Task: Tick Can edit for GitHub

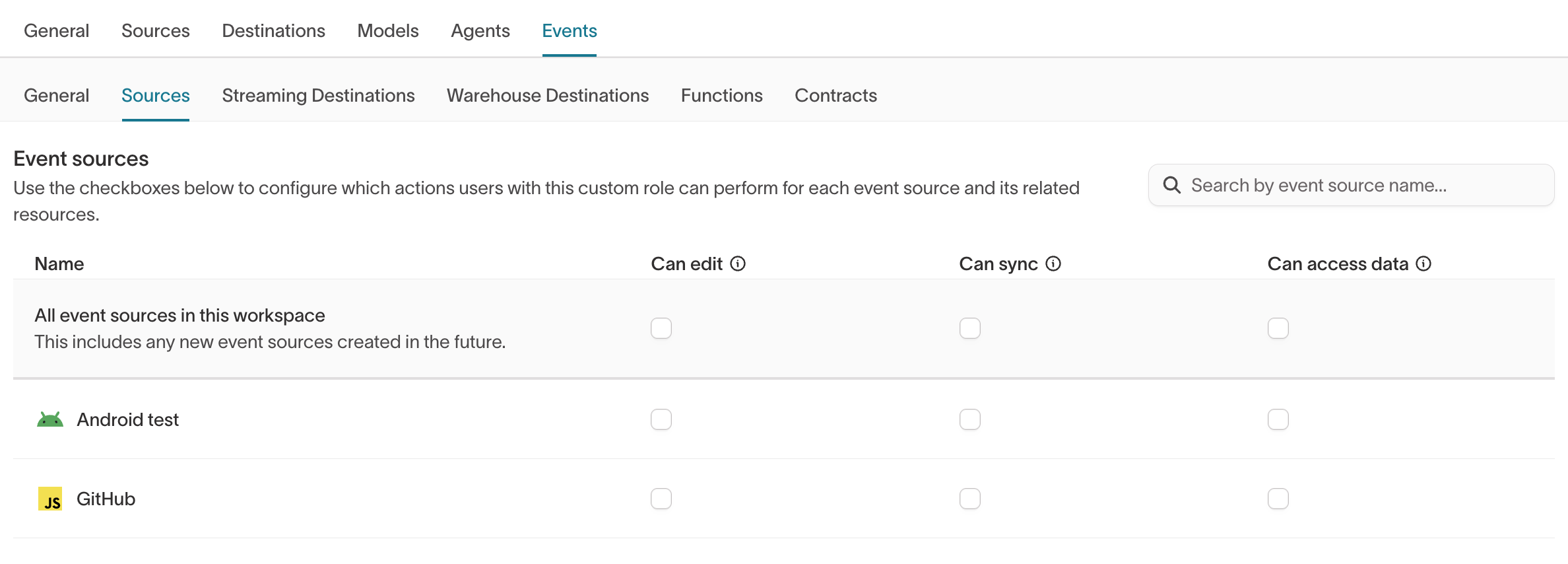Action: tap(661, 499)
